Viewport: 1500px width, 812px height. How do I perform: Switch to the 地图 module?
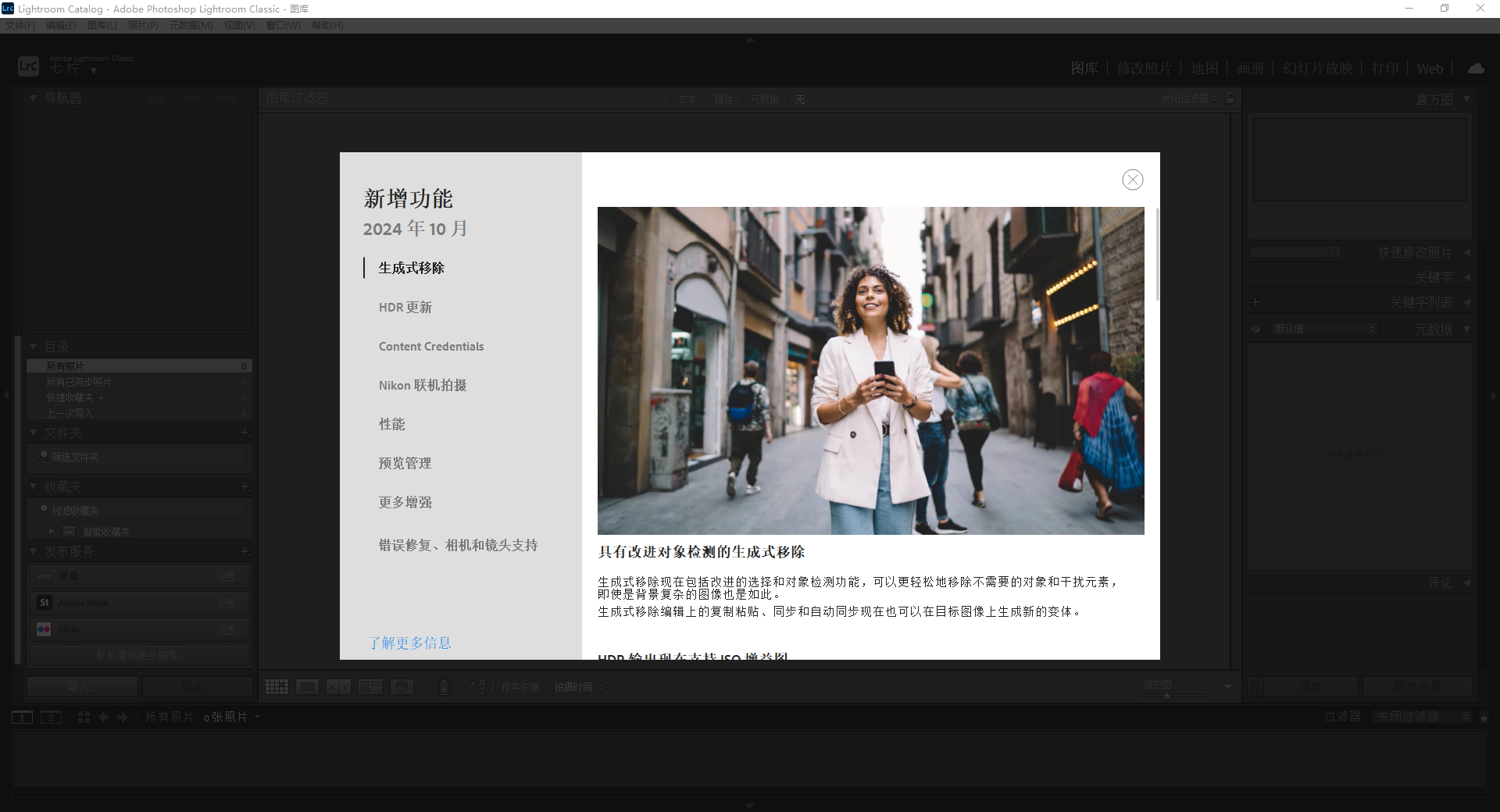coord(1204,69)
